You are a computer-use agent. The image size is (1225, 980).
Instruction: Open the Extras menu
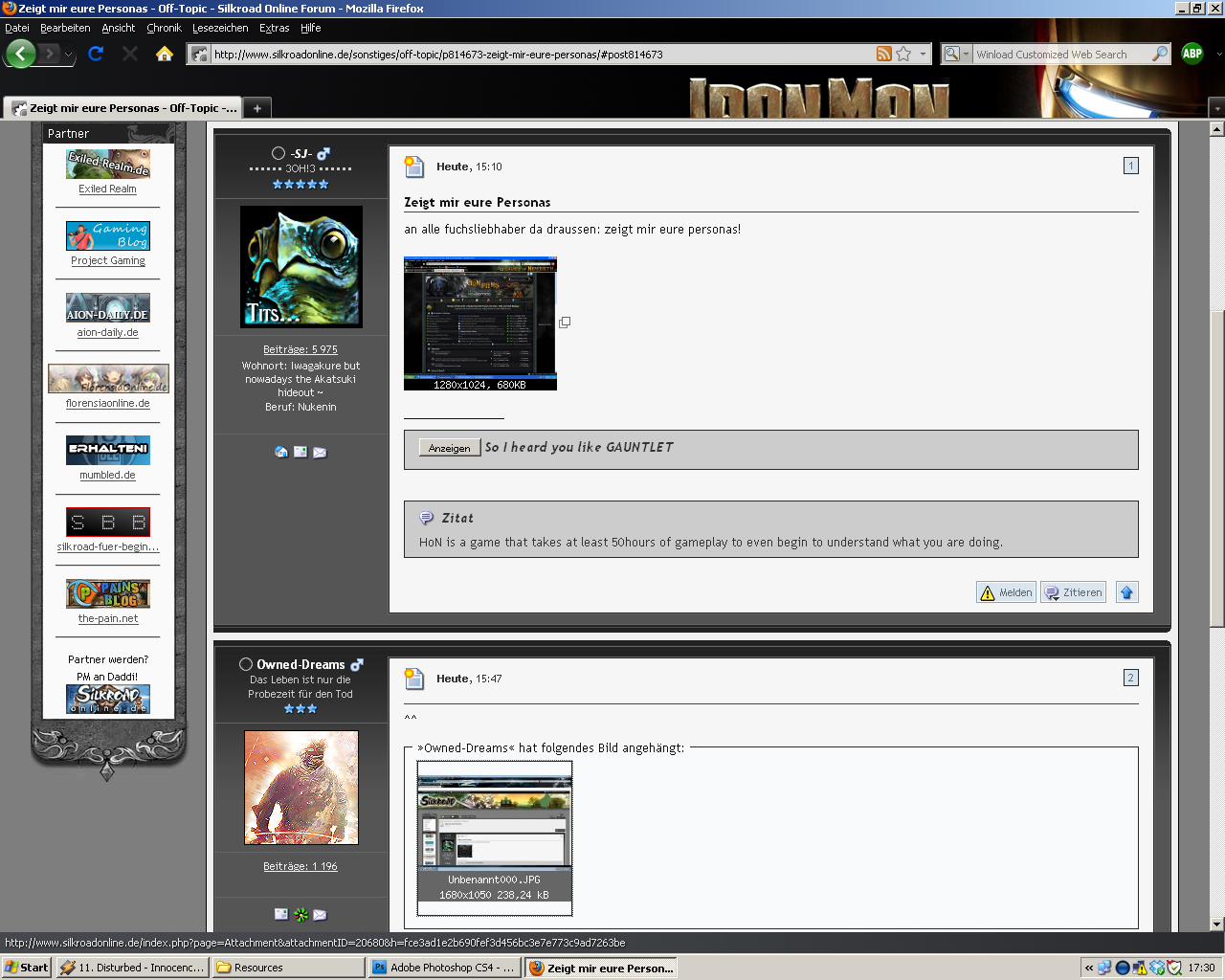pos(274,28)
